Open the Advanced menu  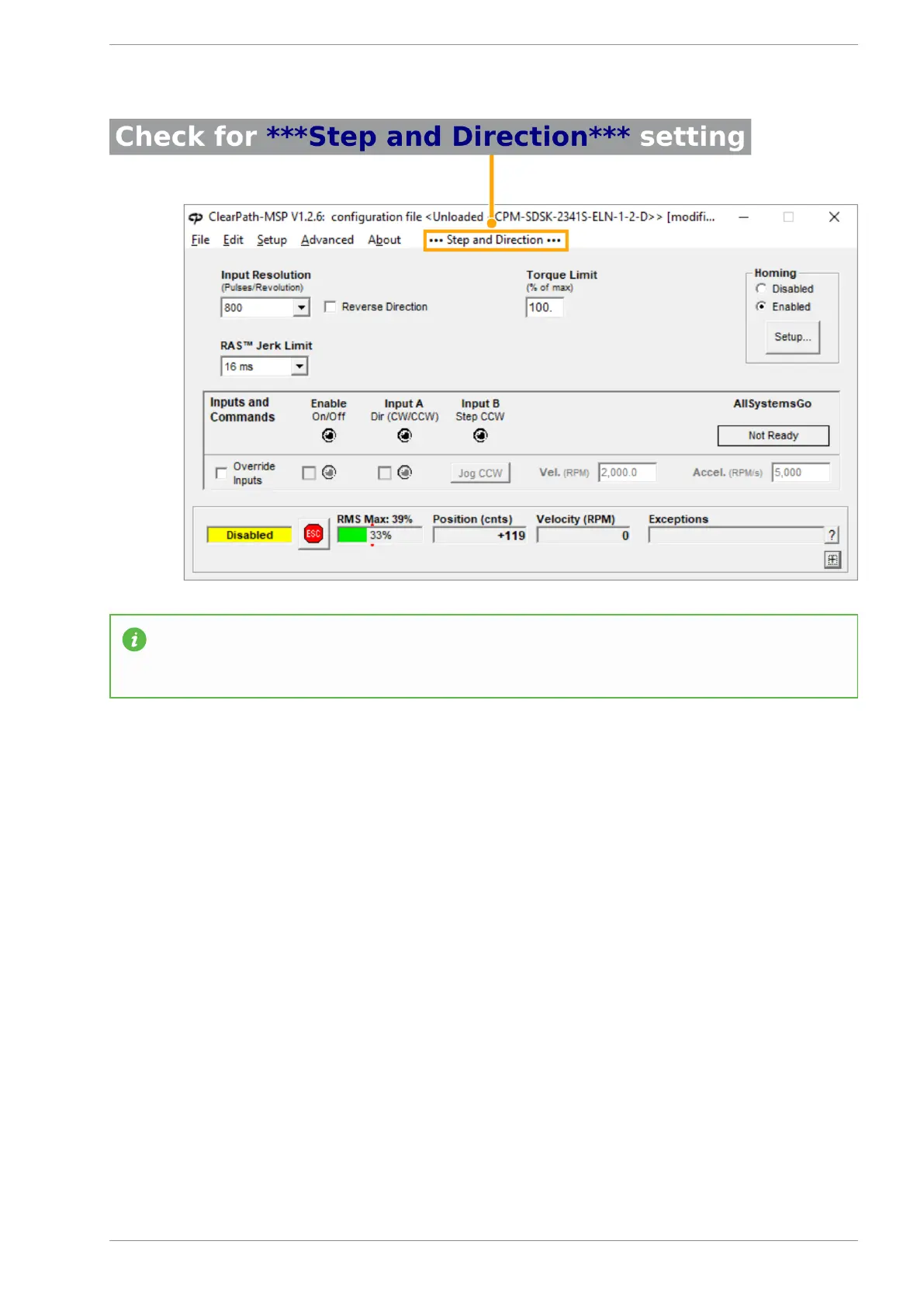[327, 240]
